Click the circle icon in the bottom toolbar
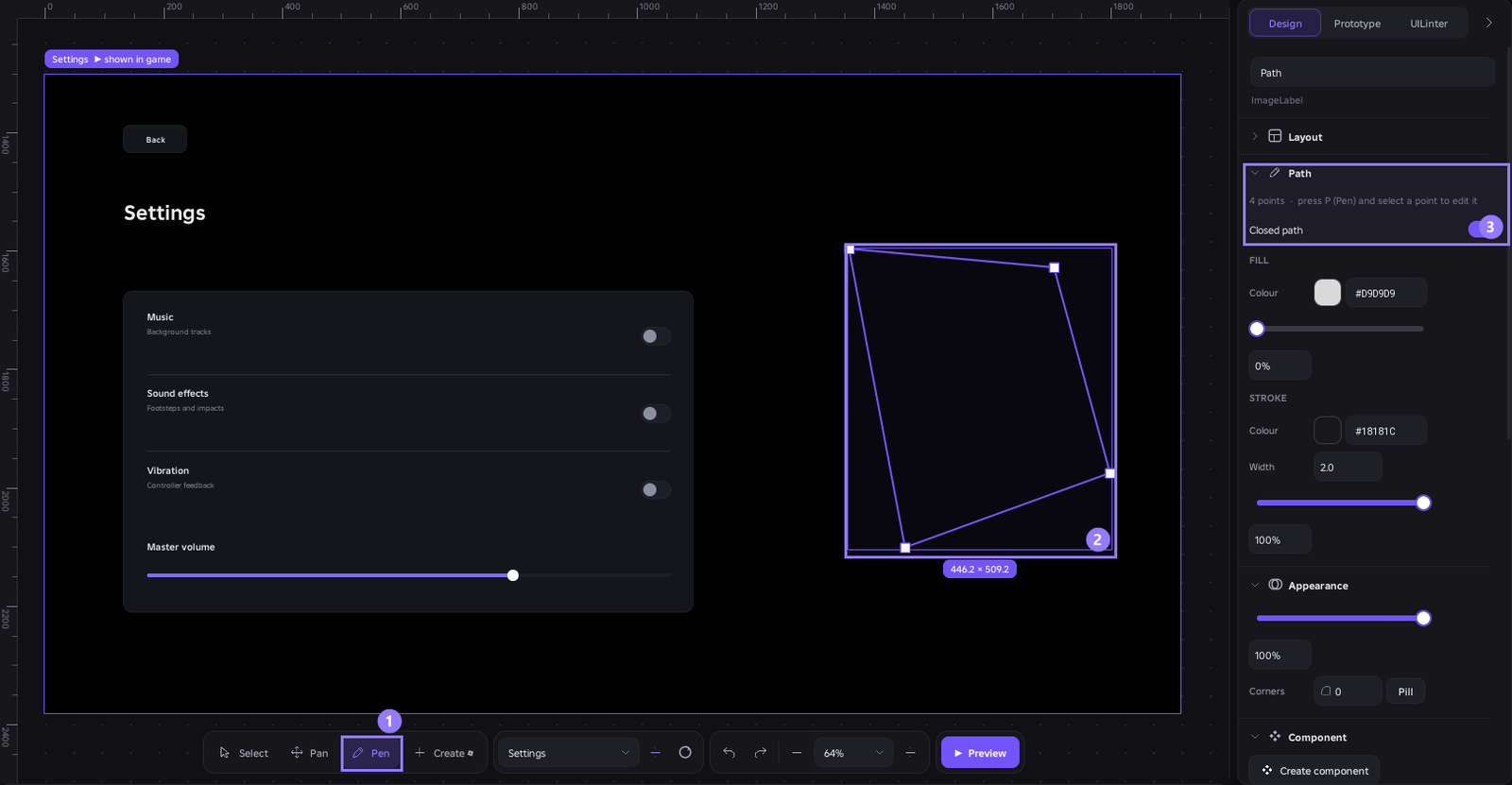Viewport: 1512px width, 785px height. (x=685, y=753)
